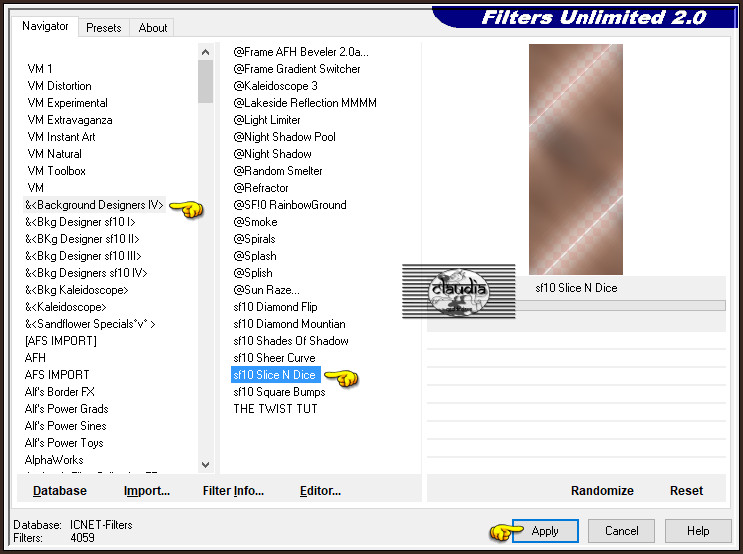Choose sf10 Shades Of Shadow filter
The width and height of the screenshot is (743, 554).
(290, 341)
